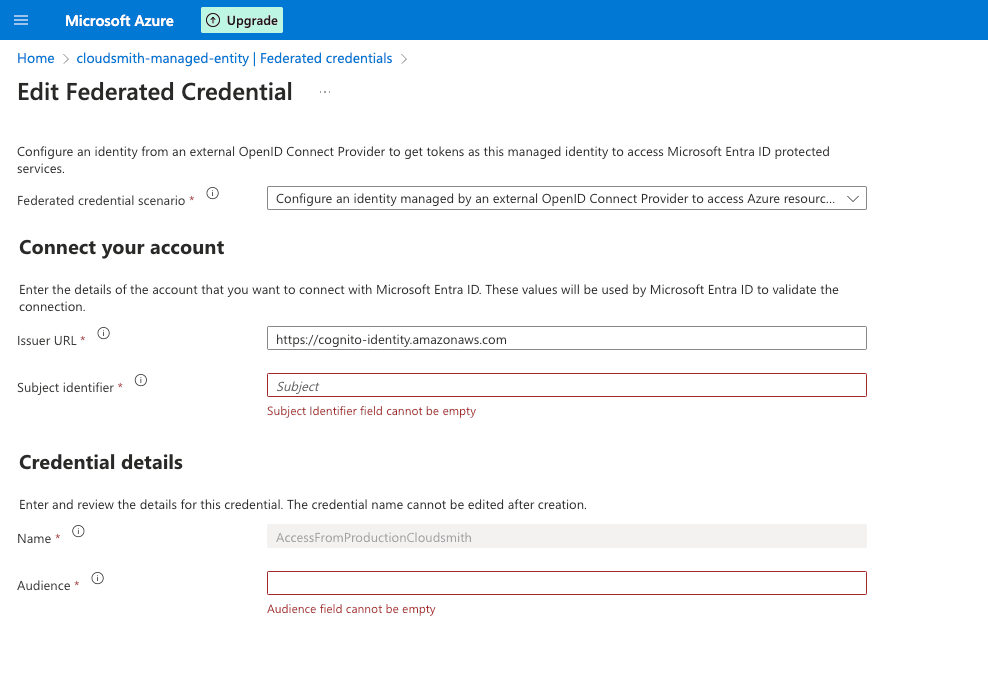
Task: Go to Home breadcrumb
Action: coord(36,59)
